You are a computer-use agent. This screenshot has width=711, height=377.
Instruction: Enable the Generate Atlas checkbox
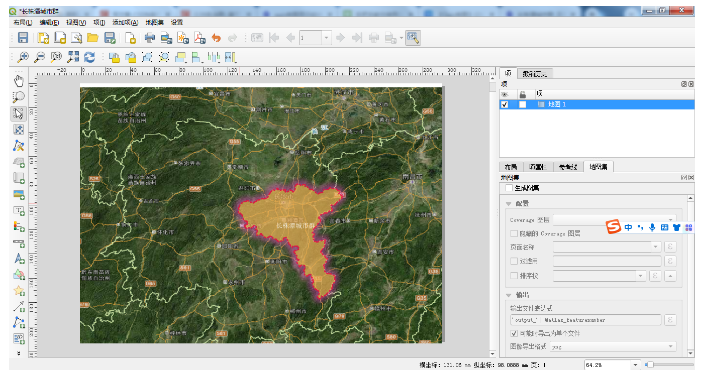click(509, 188)
